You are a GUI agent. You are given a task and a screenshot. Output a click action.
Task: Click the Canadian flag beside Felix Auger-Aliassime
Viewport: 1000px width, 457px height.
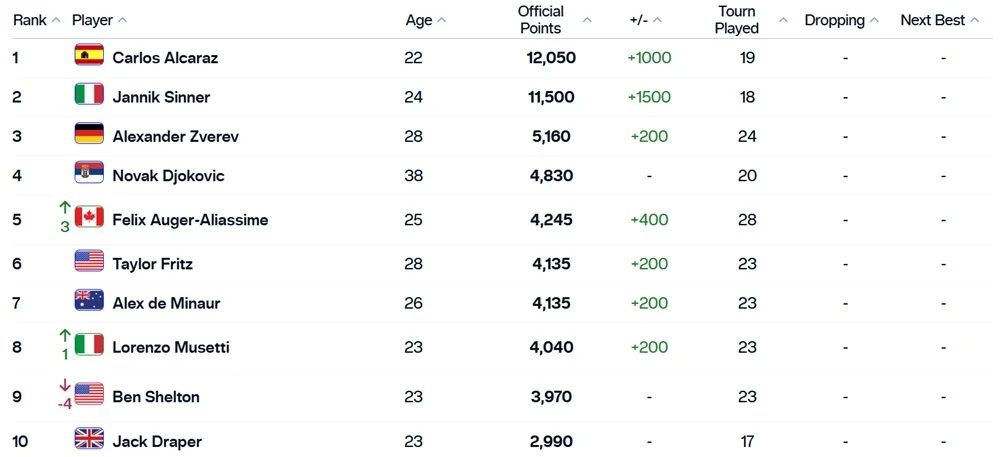89,217
